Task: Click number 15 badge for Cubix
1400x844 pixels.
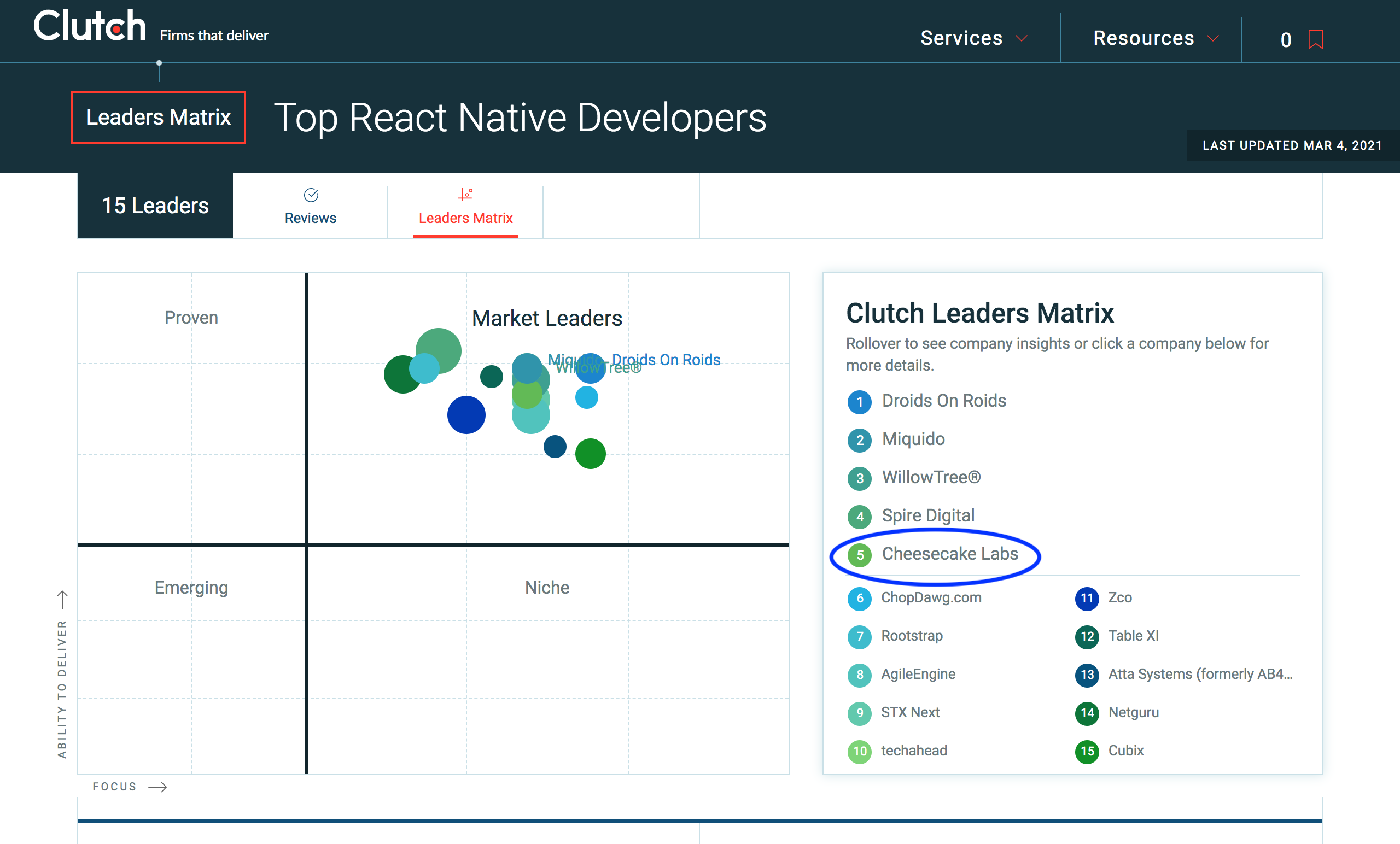Action: pyautogui.click(x=1087, y=752)
